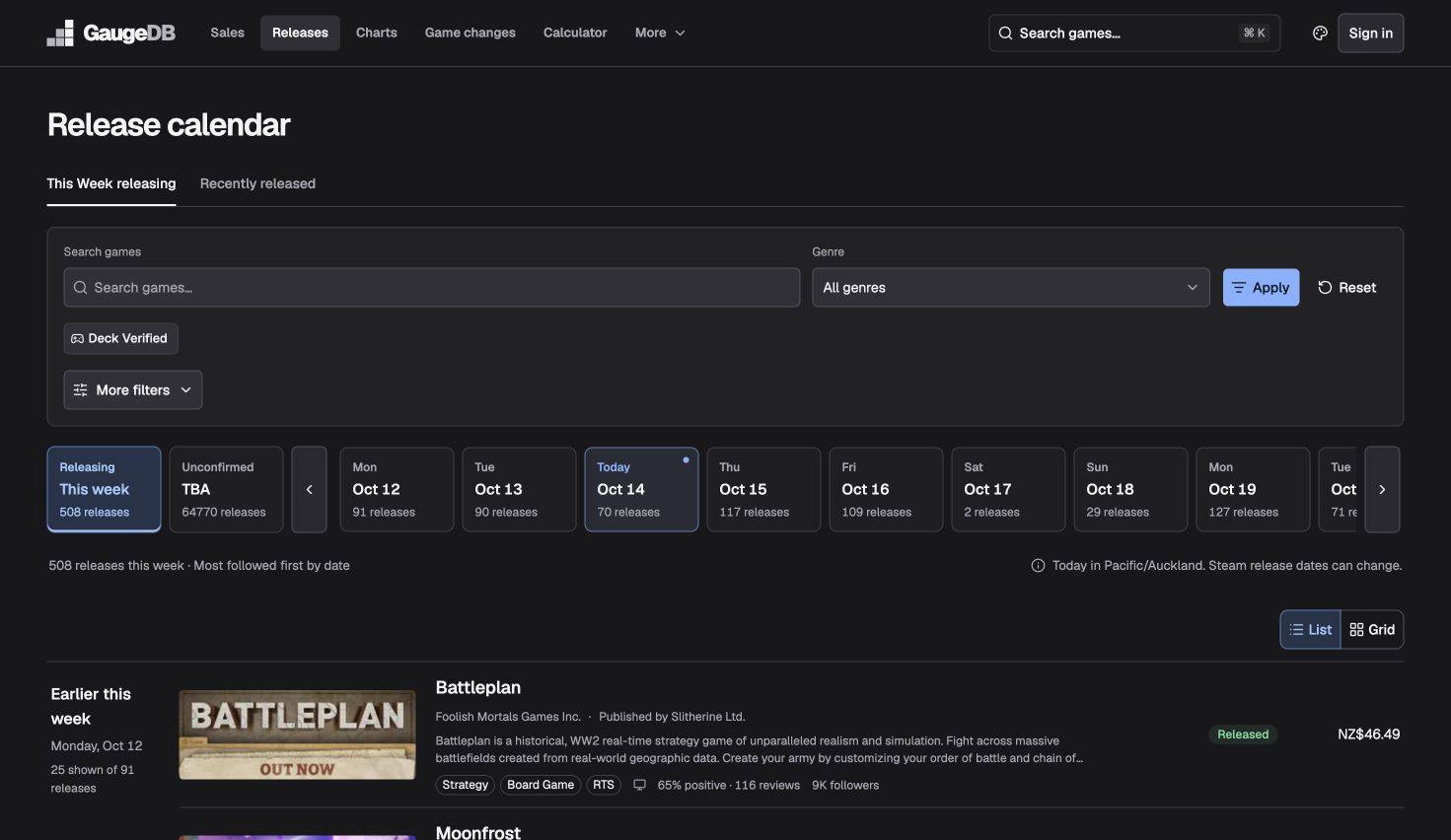The width and height of the screenshot is (1451, 840).
Task: Open the Releases nav item
Action: 300,33
